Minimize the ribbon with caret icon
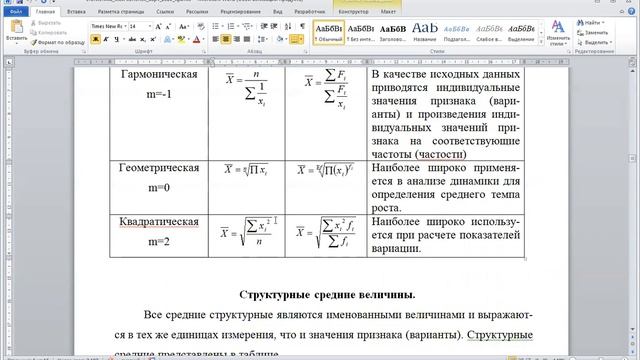The height and width of the screenshot is (360, 640). [x=622, y=11]
